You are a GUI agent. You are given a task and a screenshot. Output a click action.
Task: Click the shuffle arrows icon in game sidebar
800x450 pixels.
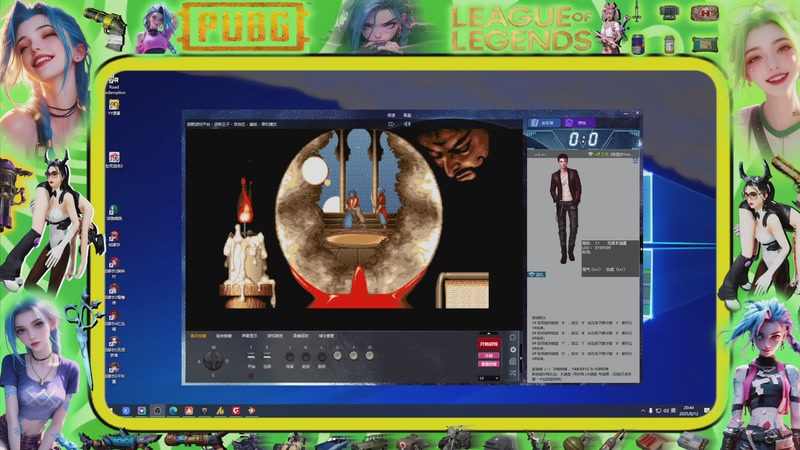click(x=513, y=373)
